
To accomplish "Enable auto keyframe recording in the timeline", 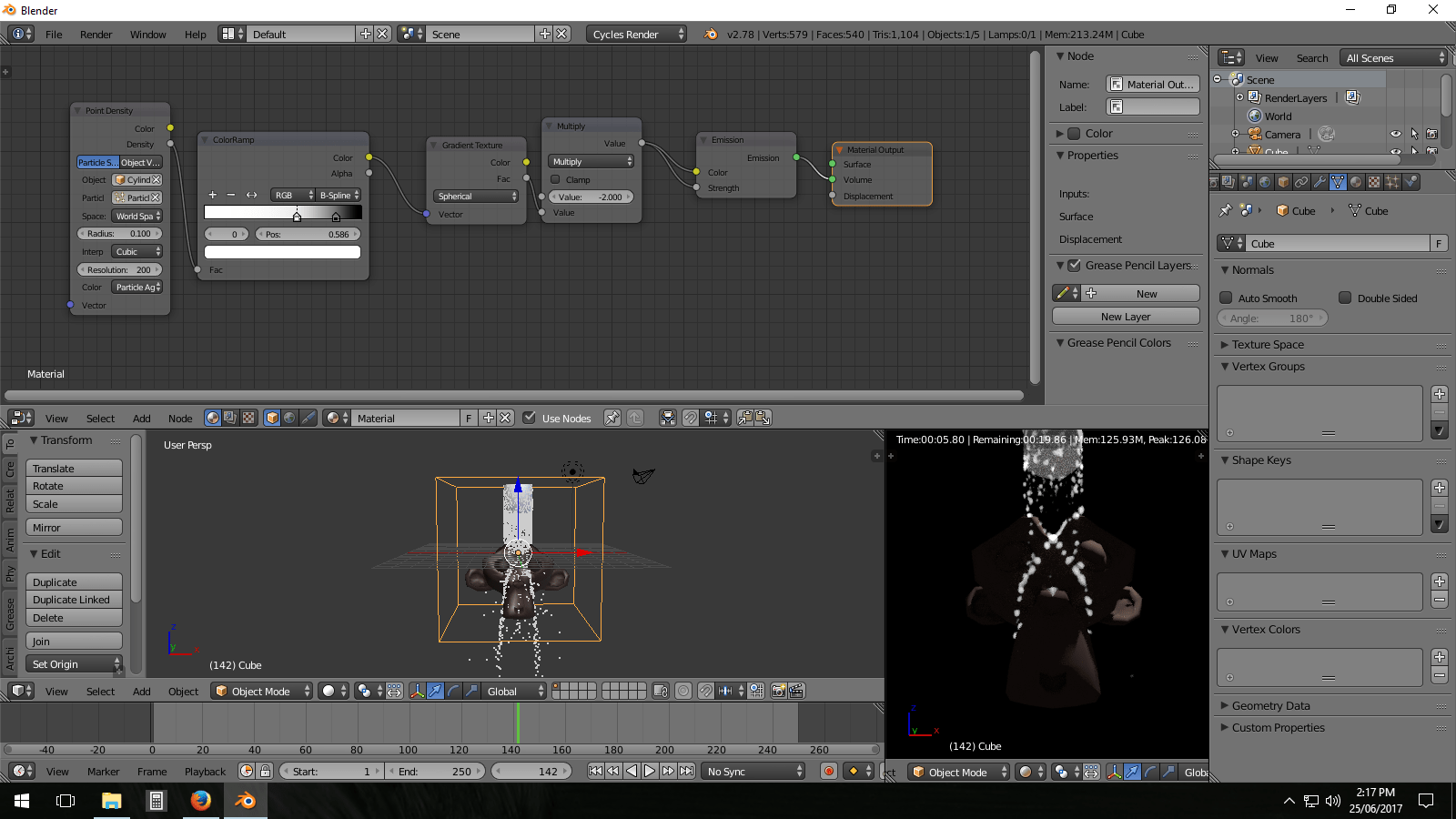I will [829, 771].
